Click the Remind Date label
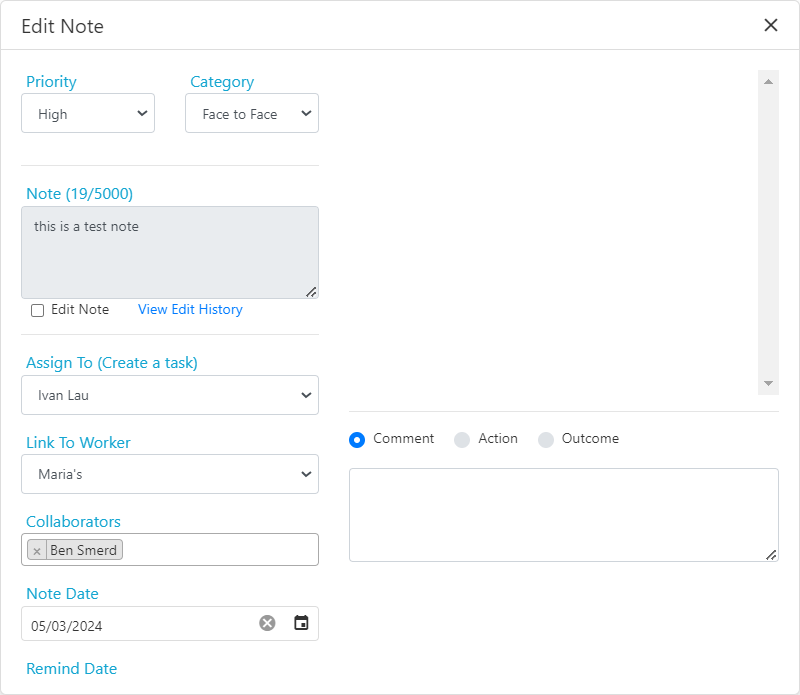This screenshot has width=800, height=695. pyautogui.click(x=71, y=668)
